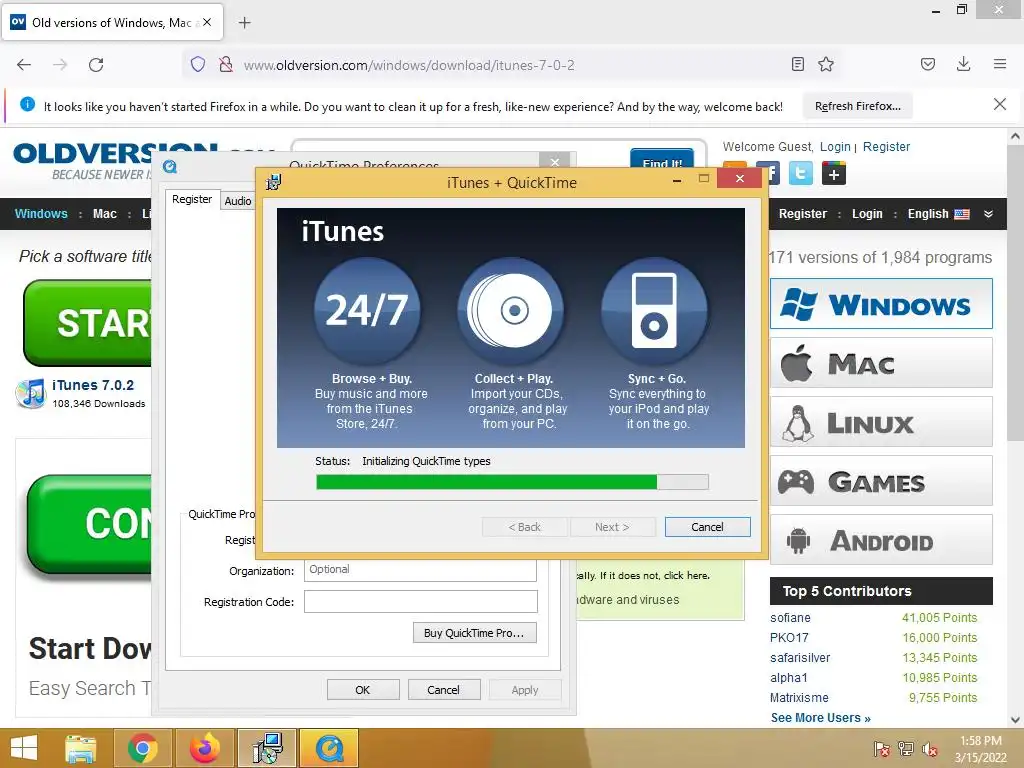Open the network tray icon
Image resolution: width=1024 pixels, height=768 pixels.
pos(906,748)
